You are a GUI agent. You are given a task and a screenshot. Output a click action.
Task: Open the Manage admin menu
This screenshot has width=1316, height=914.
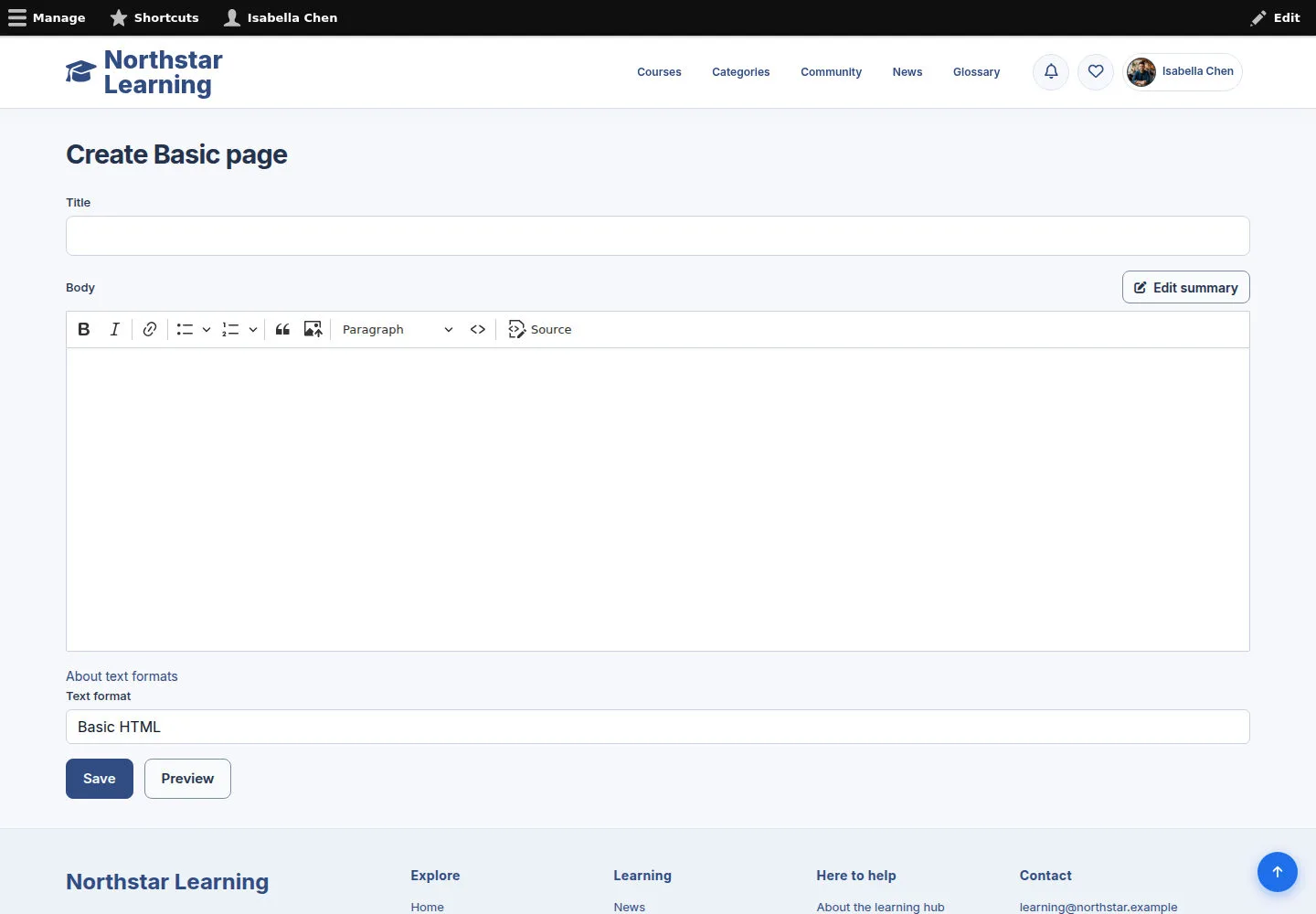[47, 17]
